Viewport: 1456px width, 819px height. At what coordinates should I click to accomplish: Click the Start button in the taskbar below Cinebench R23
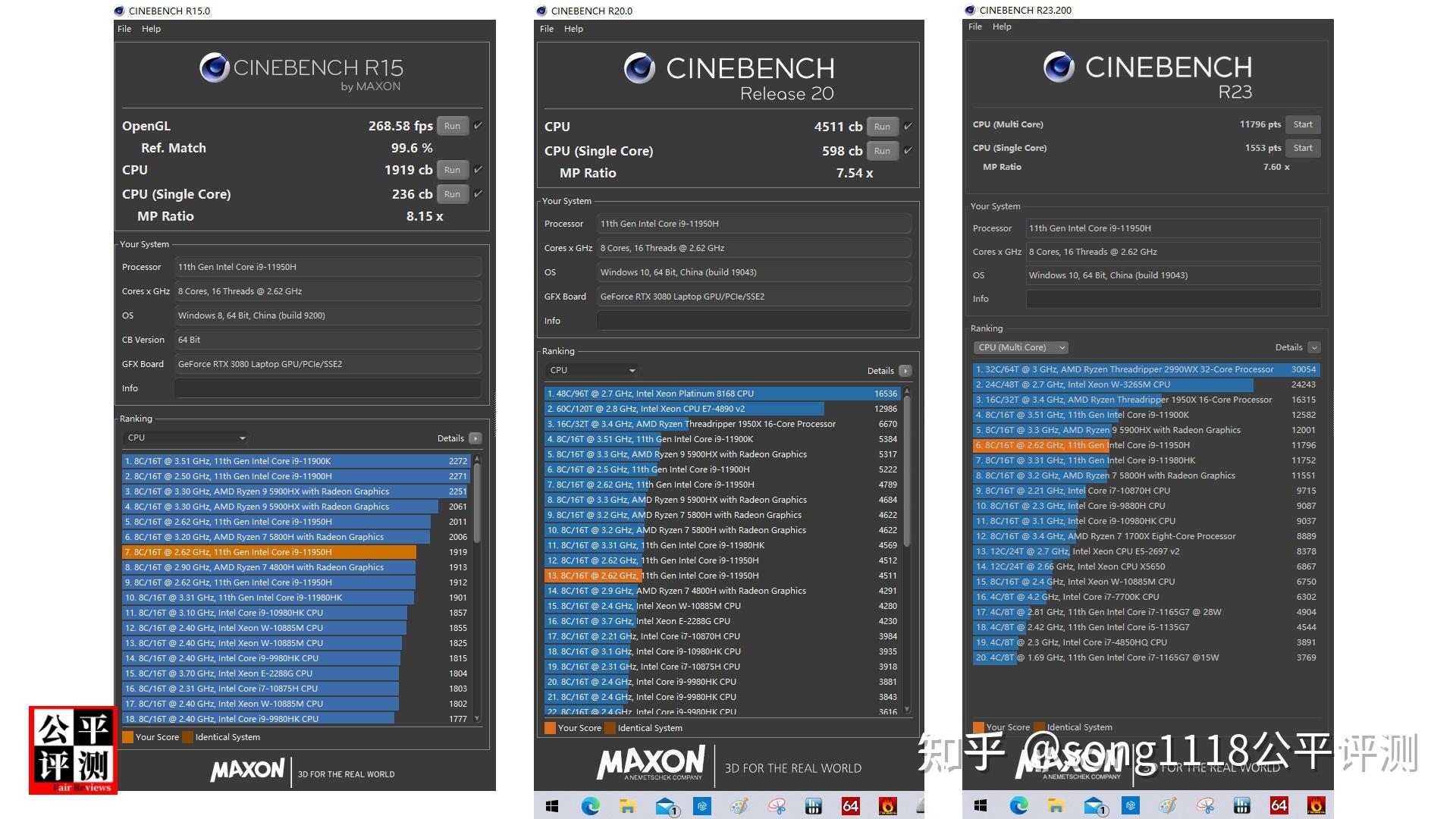pos(981,805)
